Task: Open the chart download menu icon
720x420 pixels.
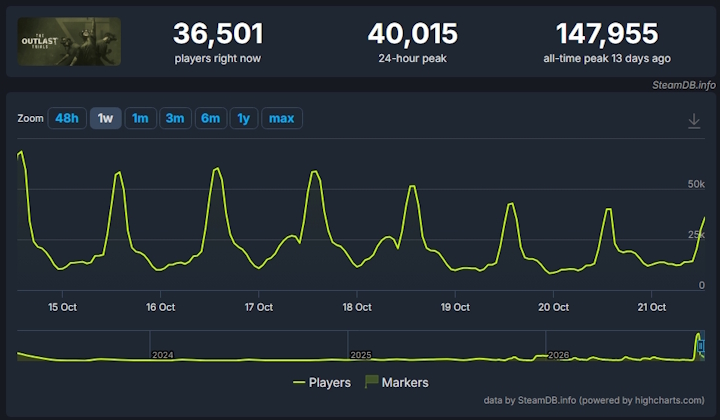Action: 694,121
